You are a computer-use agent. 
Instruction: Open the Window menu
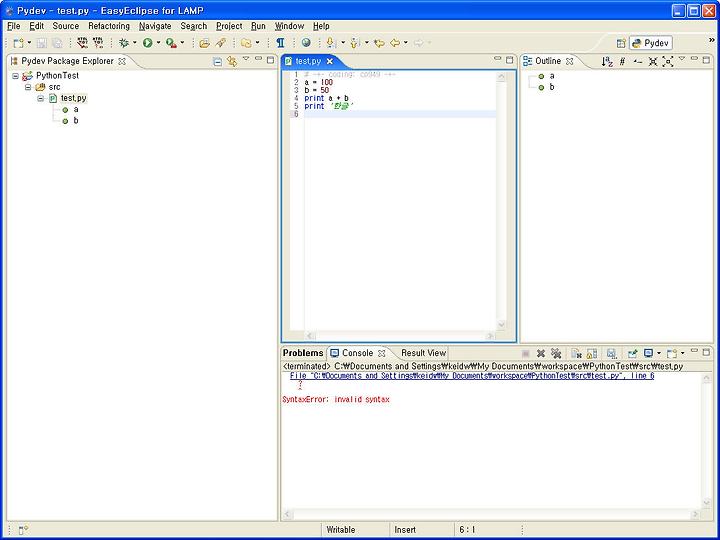click(x=289, y=26)
